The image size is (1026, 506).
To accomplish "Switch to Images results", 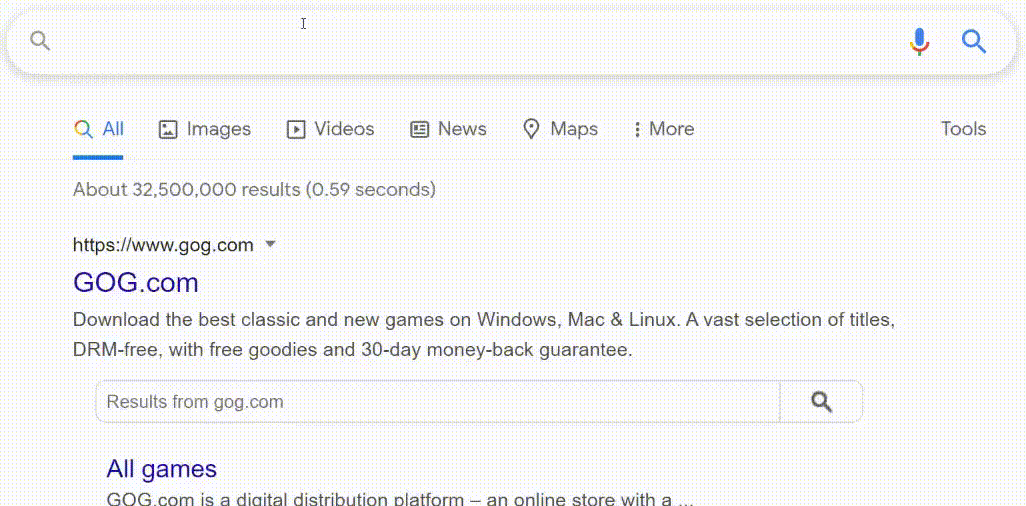I will 219,130.
